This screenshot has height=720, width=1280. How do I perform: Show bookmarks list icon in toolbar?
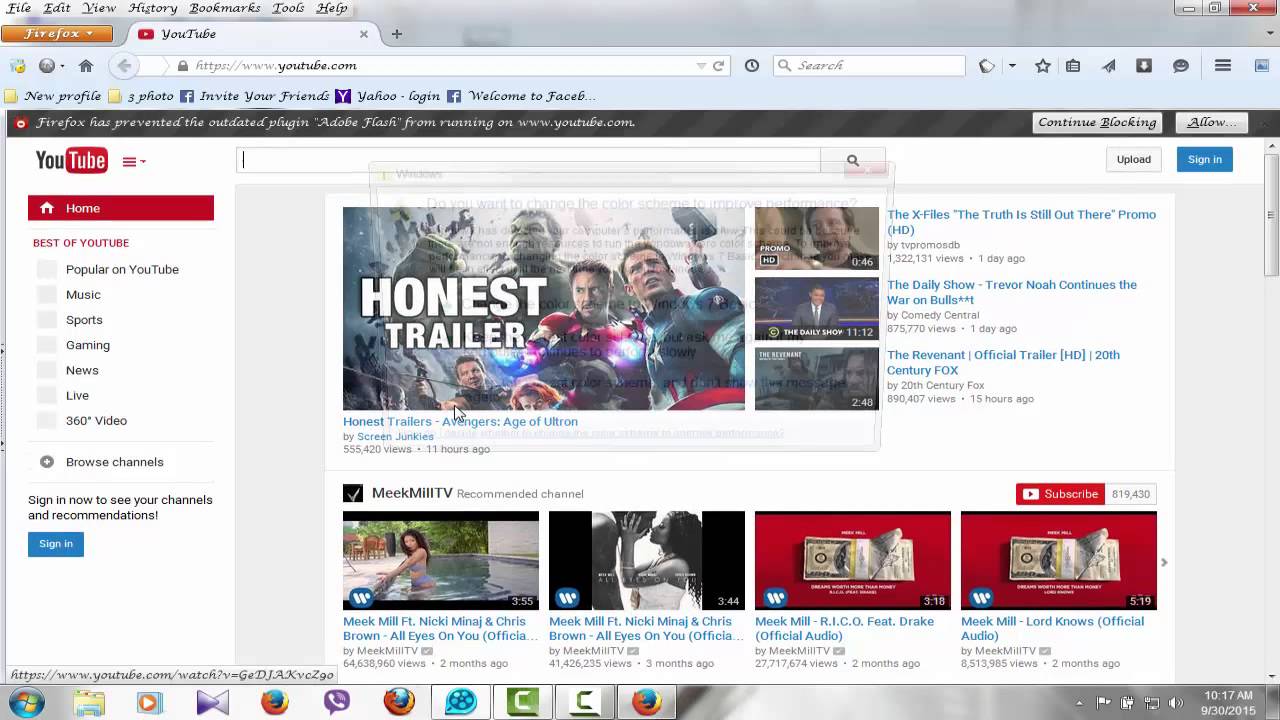click(x=1073, y=66)
